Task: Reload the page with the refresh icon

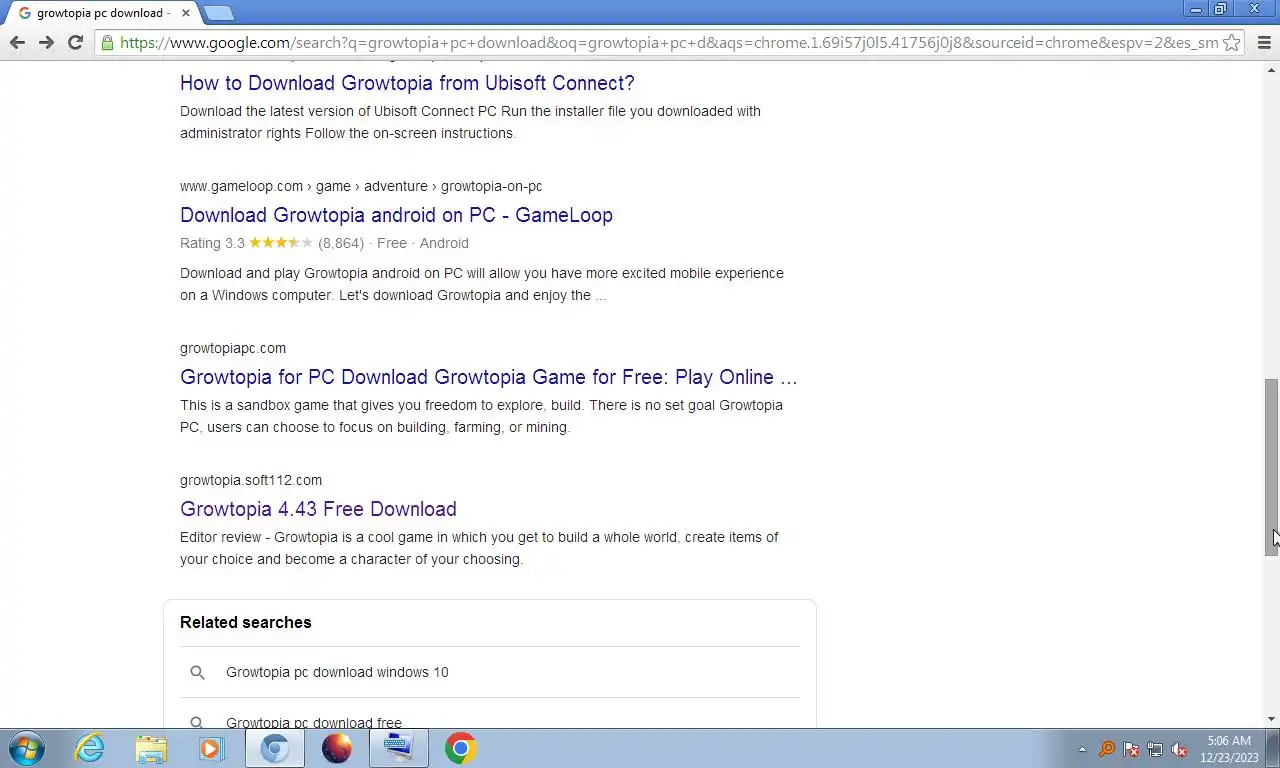Action: click(x=75, y=42)
